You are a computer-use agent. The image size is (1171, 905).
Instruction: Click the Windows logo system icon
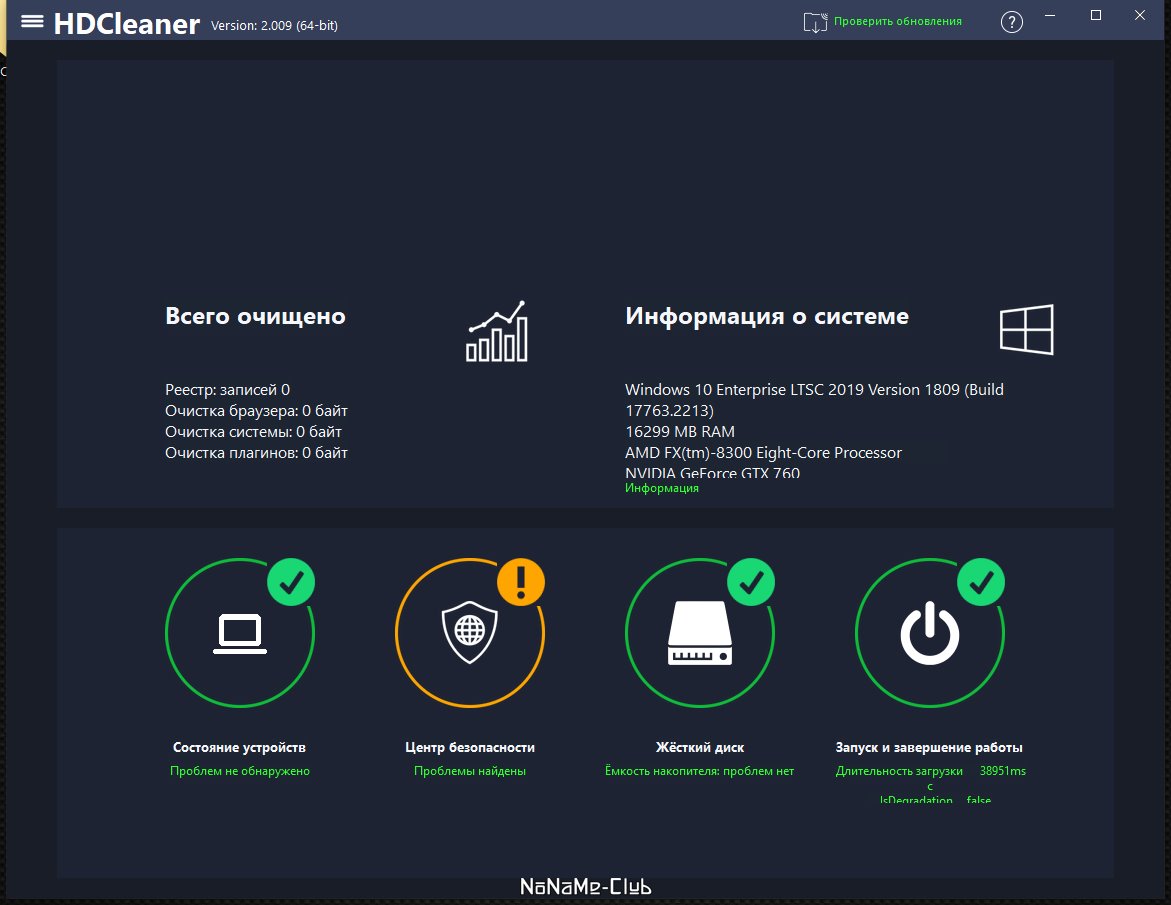tap(1026, 330)
